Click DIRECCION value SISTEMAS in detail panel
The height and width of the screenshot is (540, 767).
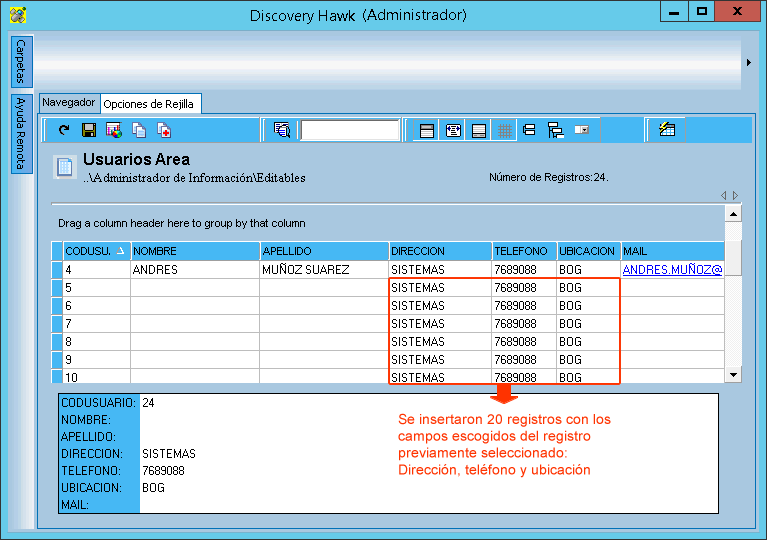click(169, 454)
